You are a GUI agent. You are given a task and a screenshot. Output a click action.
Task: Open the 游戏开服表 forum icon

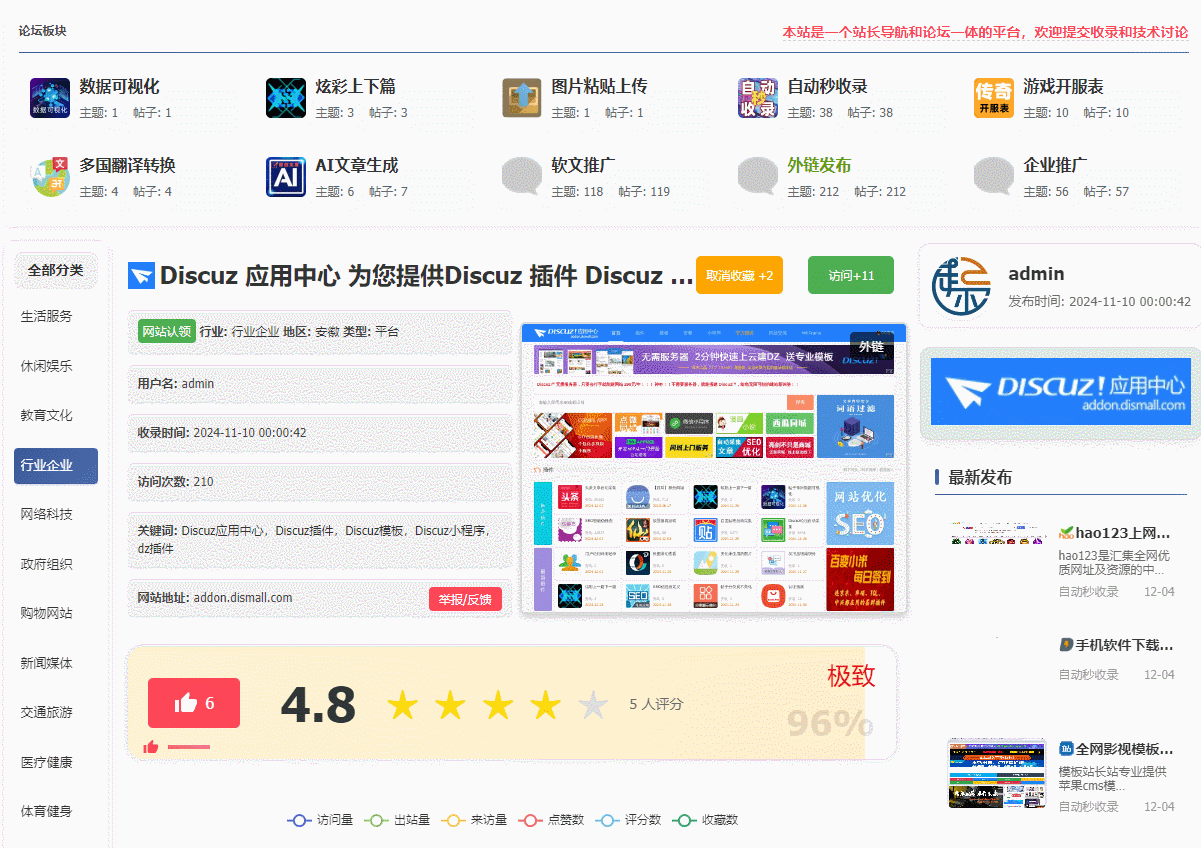994,98
